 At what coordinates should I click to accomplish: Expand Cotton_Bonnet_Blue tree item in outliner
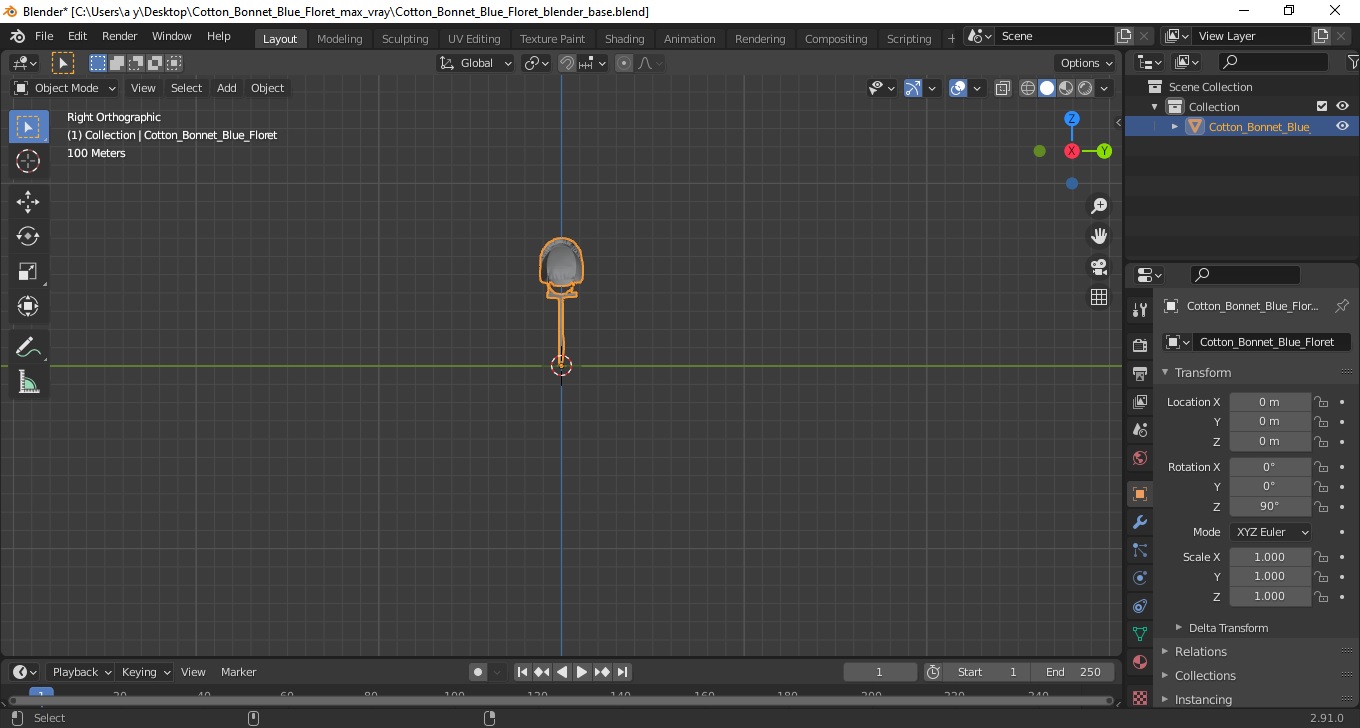click(1175, 126)
